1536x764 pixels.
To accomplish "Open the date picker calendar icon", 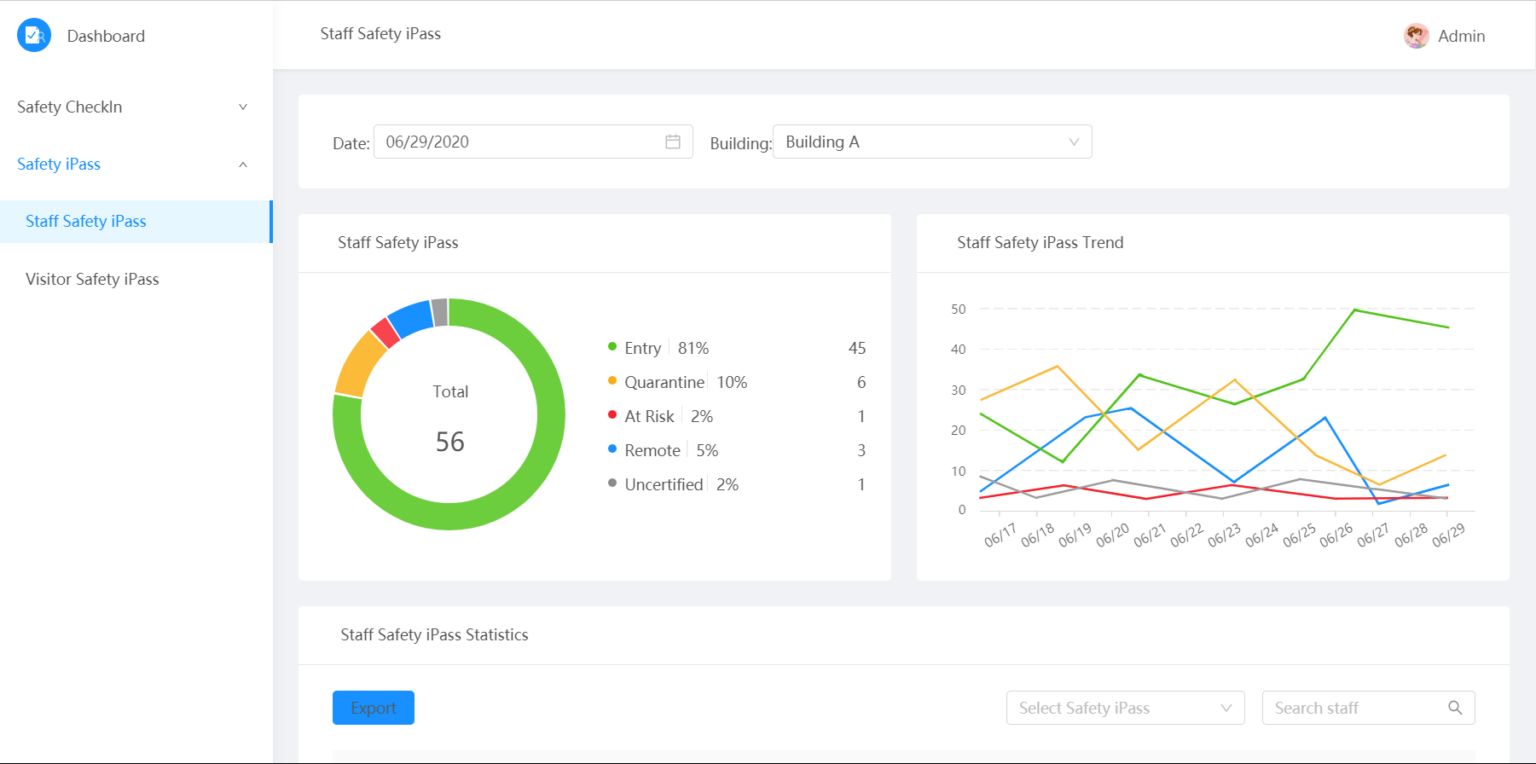I will click(x=673, y=142).
